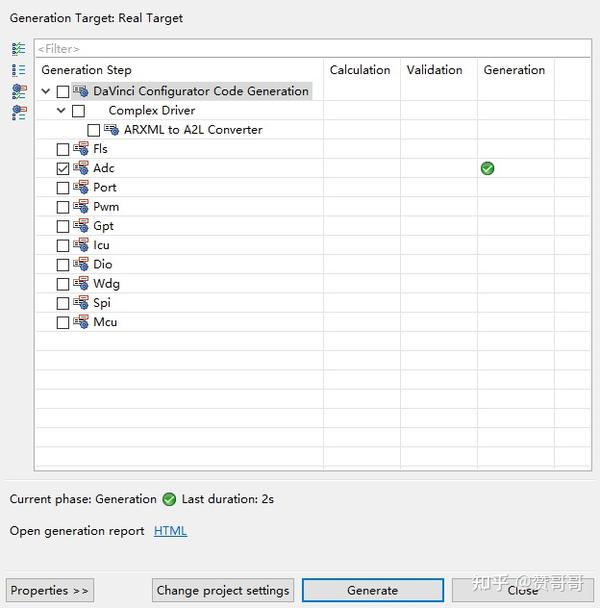Click the select-all checklist icon in left toolbar
Viewport: 600px width, 608px height.
[x=19, y=48]
